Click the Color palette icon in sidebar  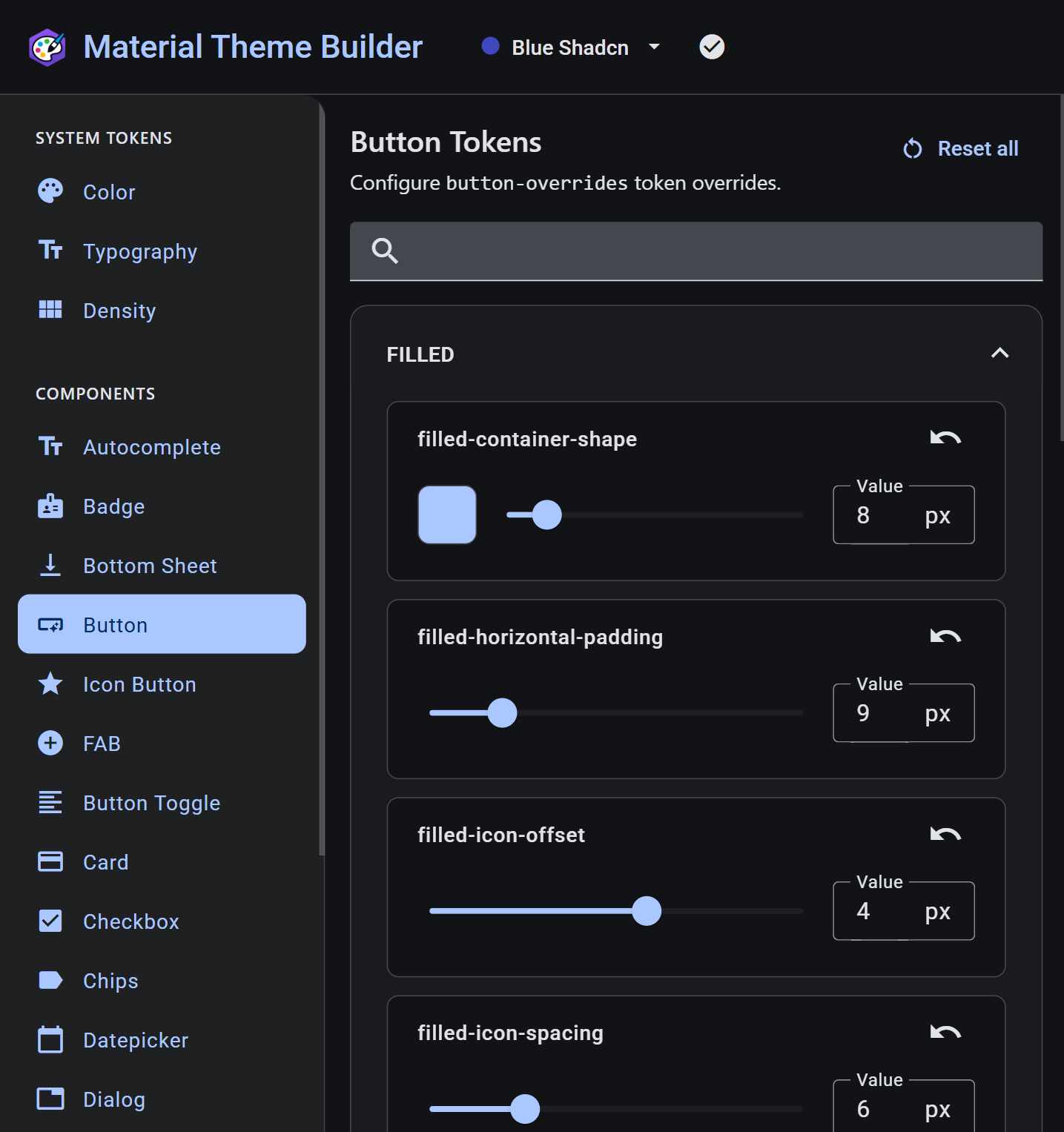50,191
